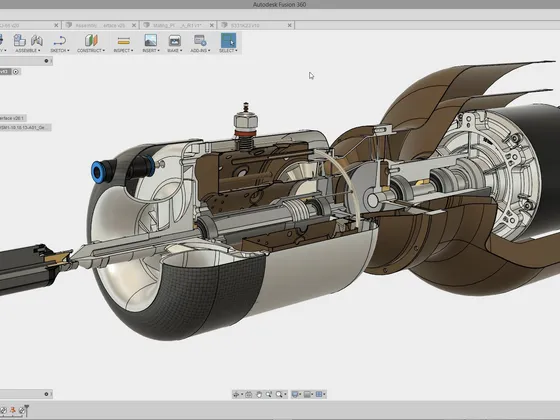This screenshot has height=420, width=560.
Task: Open the INSERT dropdown menu
Action: pyautogui.click(x=151, y=51)
